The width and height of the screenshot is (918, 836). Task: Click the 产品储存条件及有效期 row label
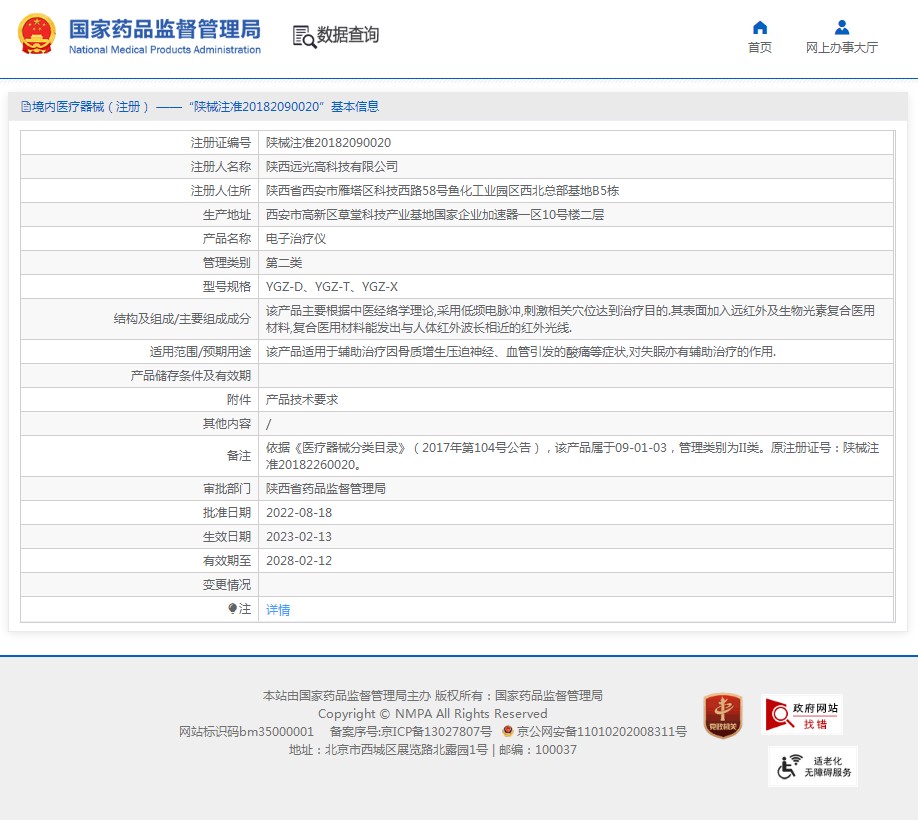pos(191,376)
